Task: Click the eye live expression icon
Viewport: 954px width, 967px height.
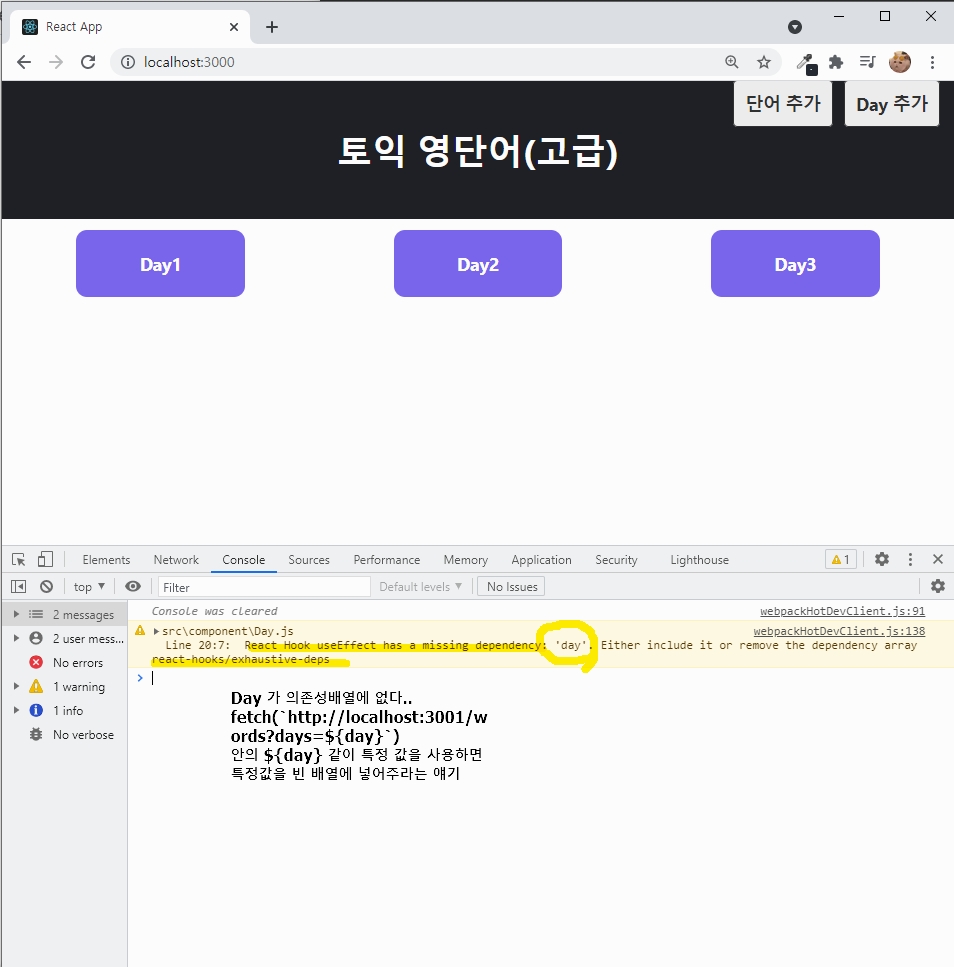Action: pyautogui.click(x=133, y=586)
